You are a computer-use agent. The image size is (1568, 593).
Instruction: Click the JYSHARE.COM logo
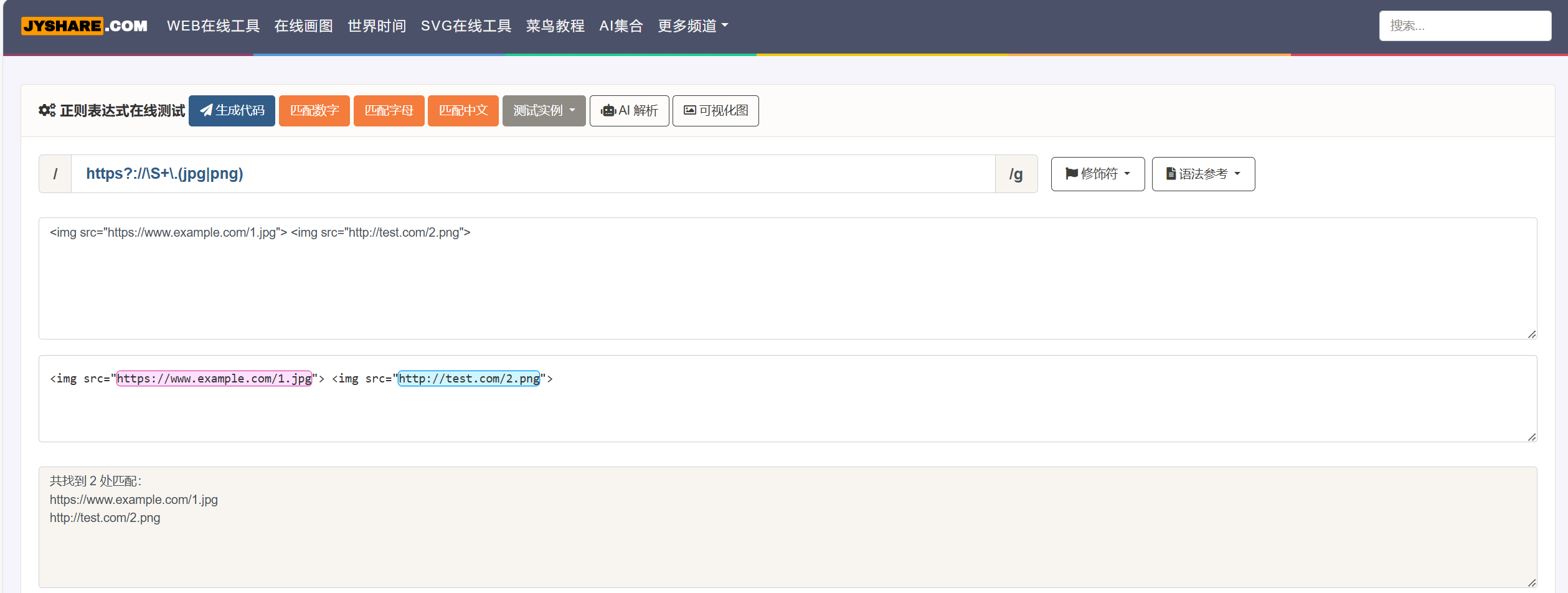click(85, 26)
